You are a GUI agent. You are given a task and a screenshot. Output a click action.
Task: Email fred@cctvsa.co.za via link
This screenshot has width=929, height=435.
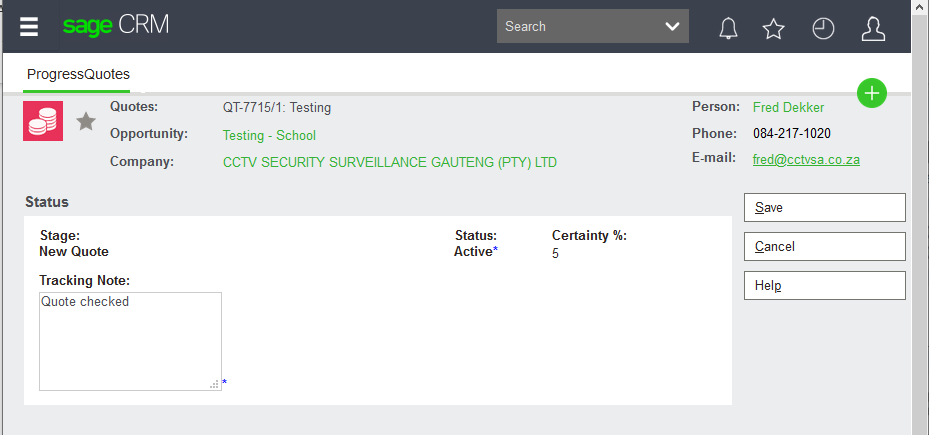pyautogui.click(x=806, y=159)
